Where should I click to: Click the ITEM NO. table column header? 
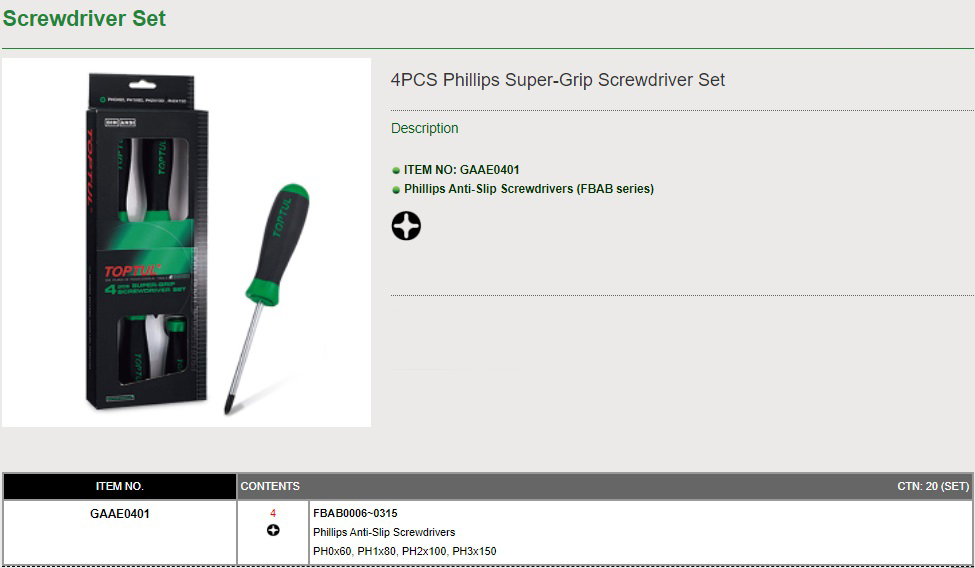point(119,487)
